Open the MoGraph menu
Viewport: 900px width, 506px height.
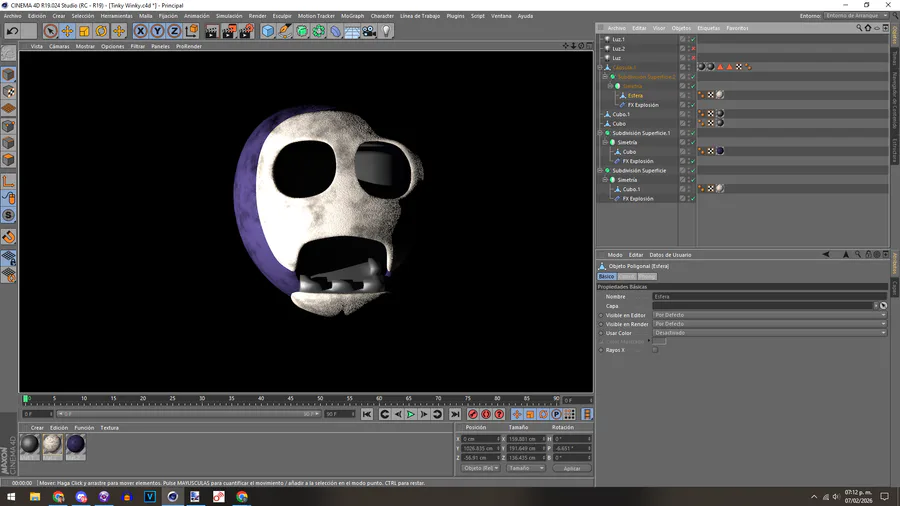pos(352,16)
